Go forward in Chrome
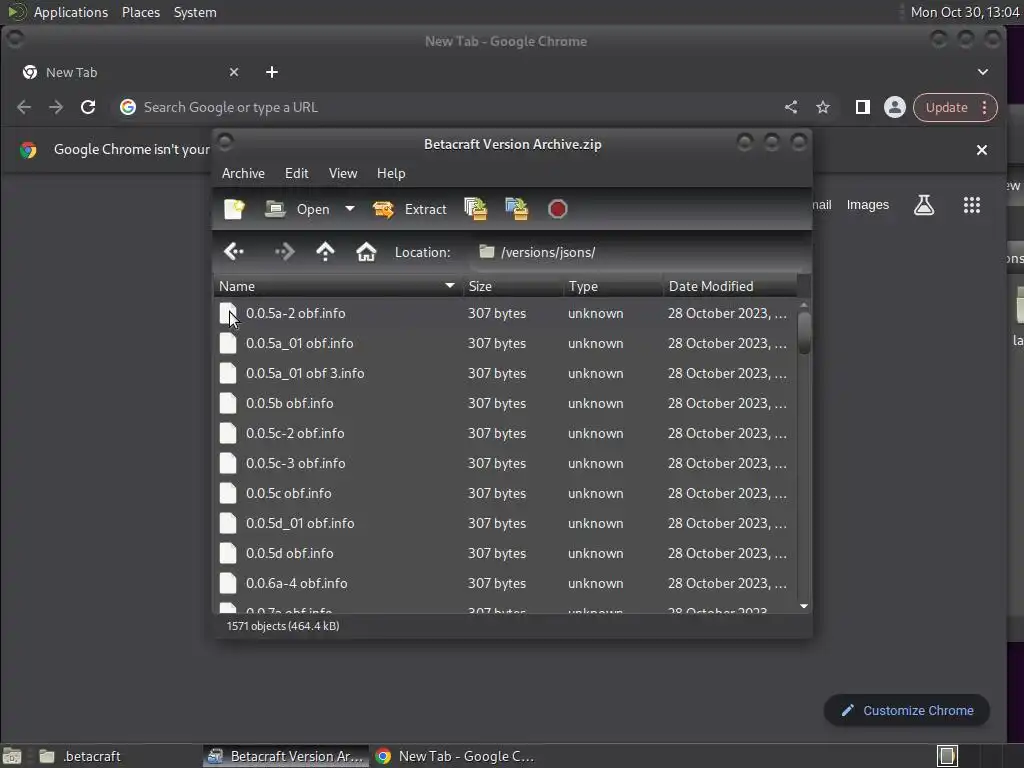The height and width of the screenshot is (768, 1024). (x=56, y=107)
